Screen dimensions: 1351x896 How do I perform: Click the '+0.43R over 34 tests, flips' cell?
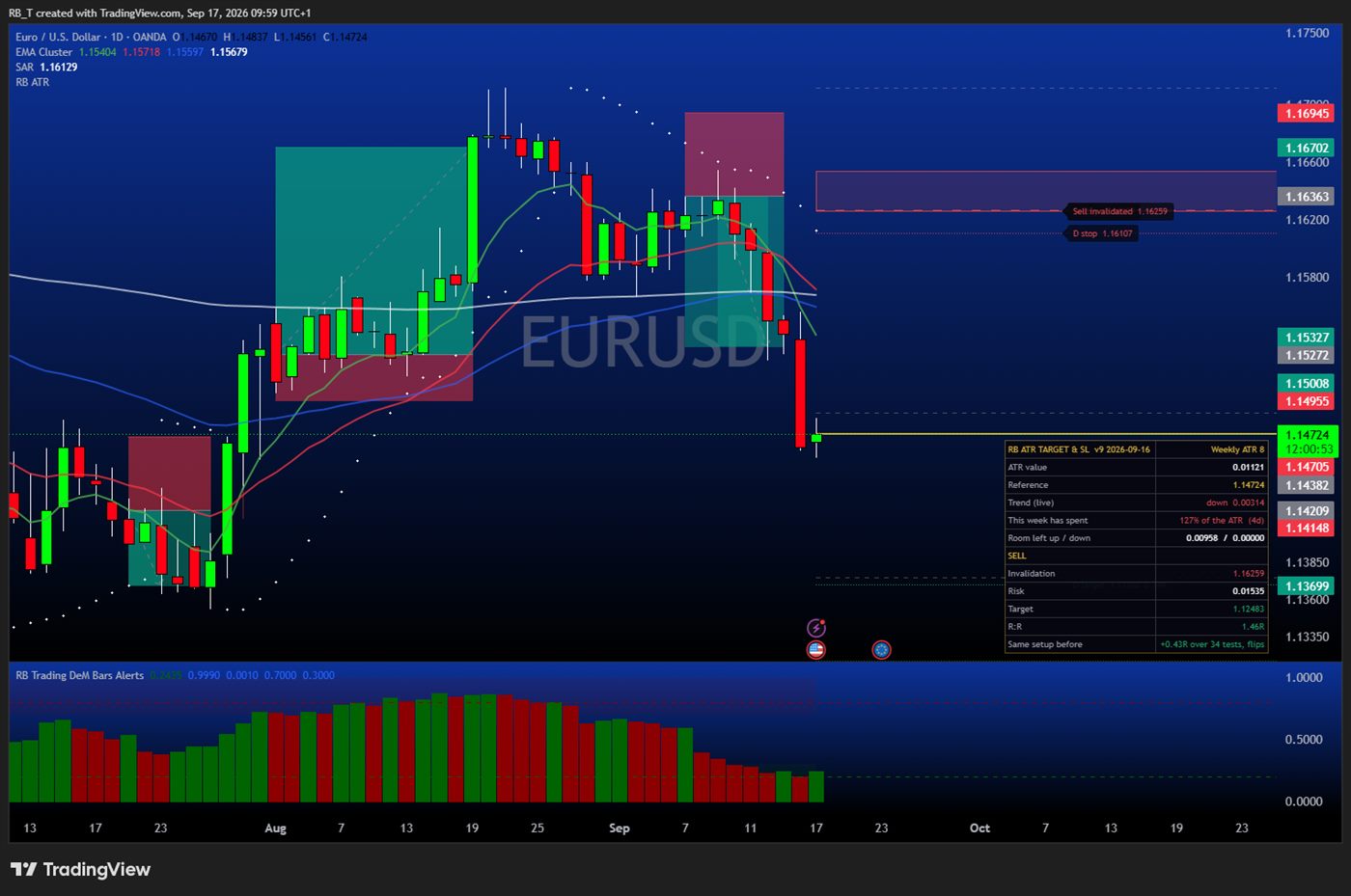(1212, 644)
